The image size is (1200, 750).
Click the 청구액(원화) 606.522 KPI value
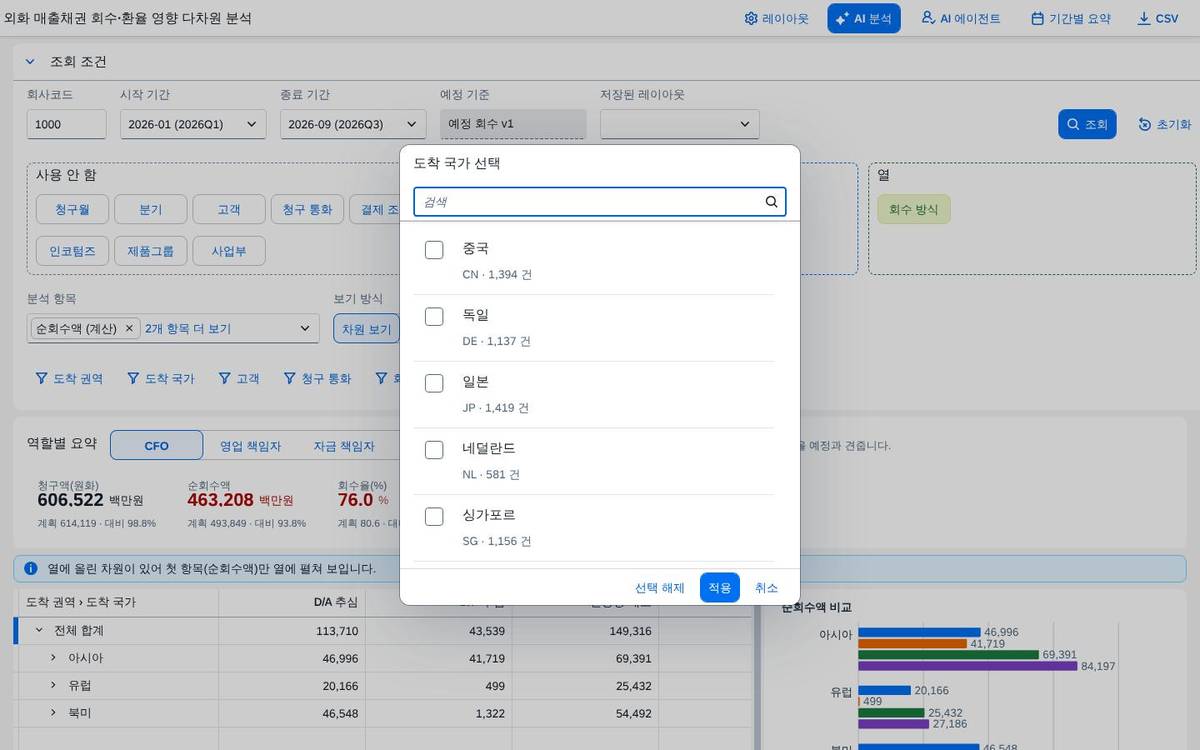tap(70, 500)
